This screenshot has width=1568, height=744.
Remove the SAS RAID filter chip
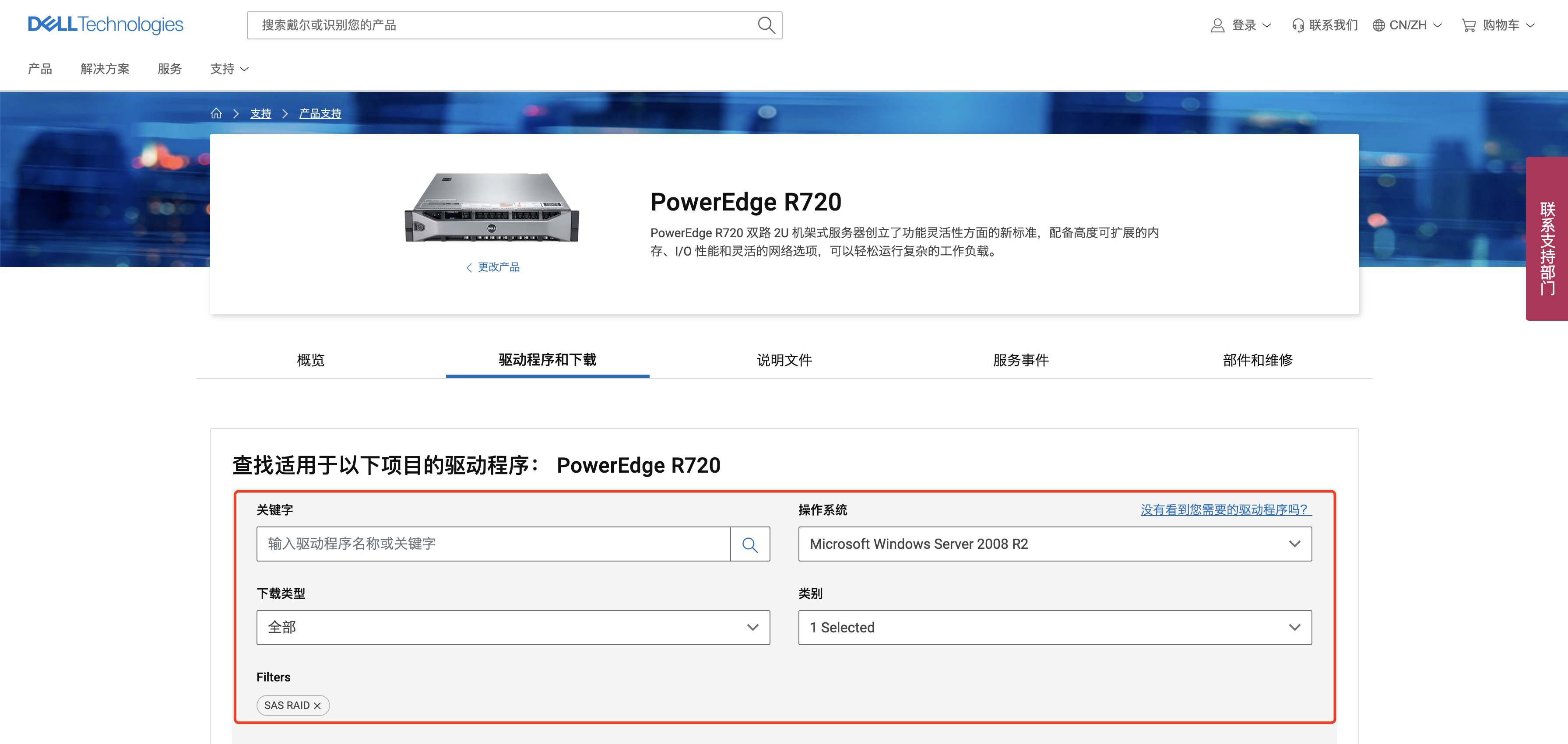point(317,705)
